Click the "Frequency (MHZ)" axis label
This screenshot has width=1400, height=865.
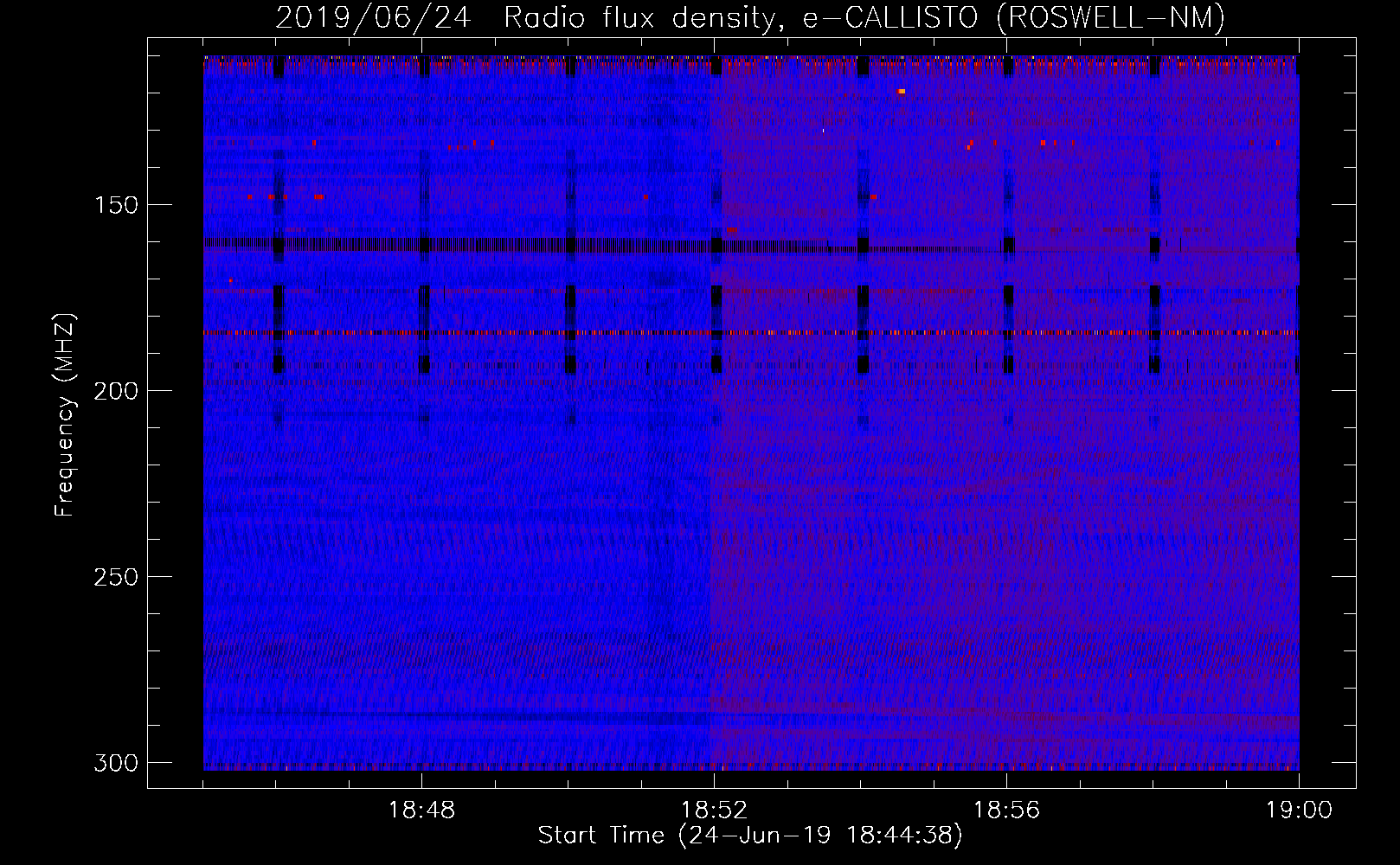[65, 414]
